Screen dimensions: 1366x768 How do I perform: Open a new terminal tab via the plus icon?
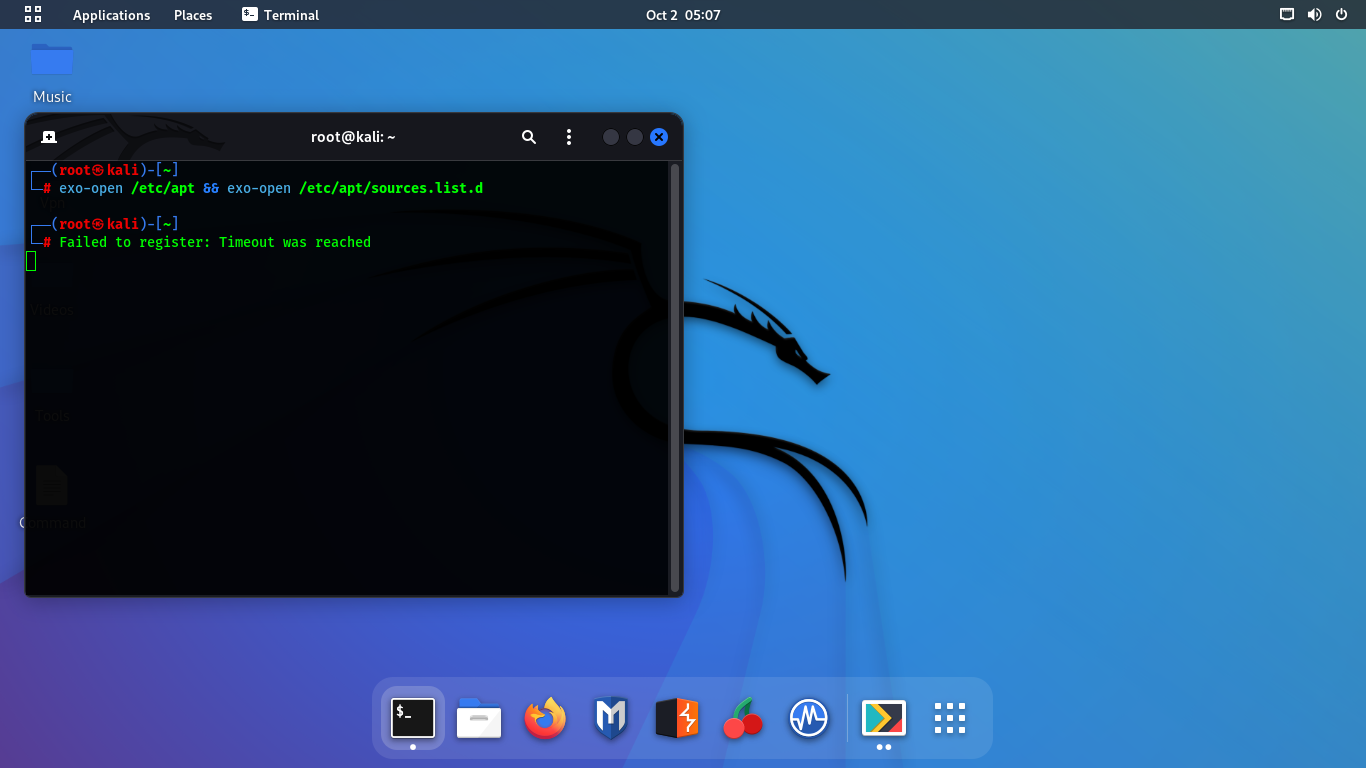pyautogui.click(x=48, y=137)
